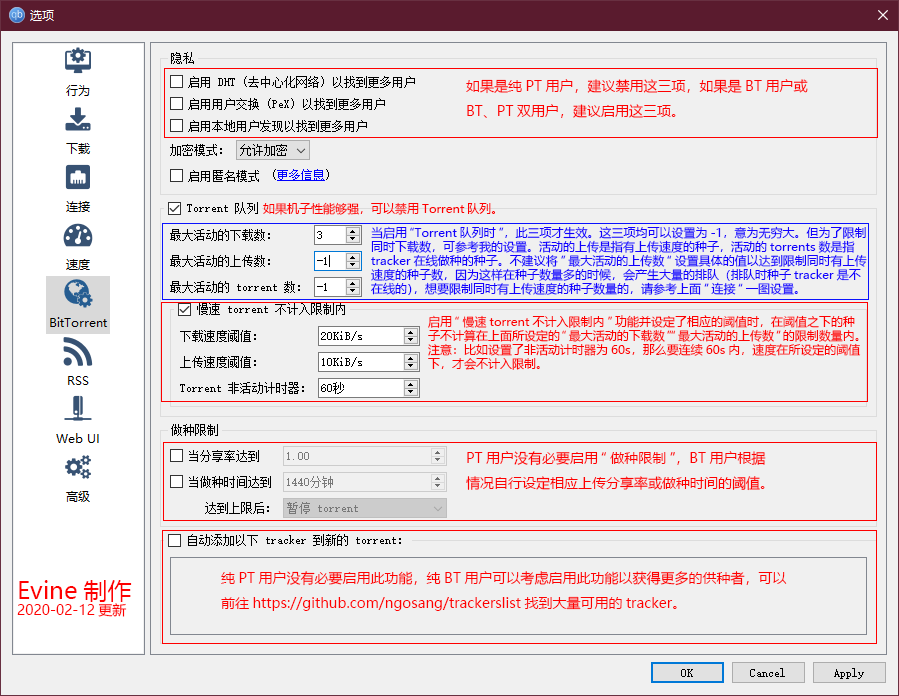Decrease 上传速度阈值 with down arrow

click(411, 366)
